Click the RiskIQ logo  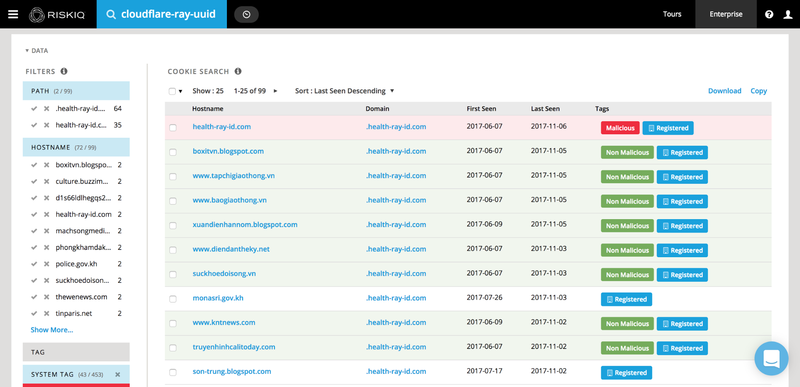(x=57, y=14)
